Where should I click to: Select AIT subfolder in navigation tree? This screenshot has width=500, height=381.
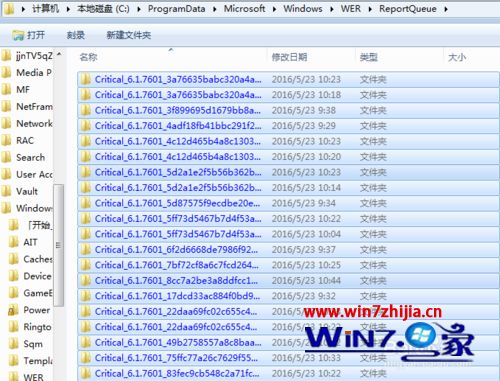coord(23,242)
